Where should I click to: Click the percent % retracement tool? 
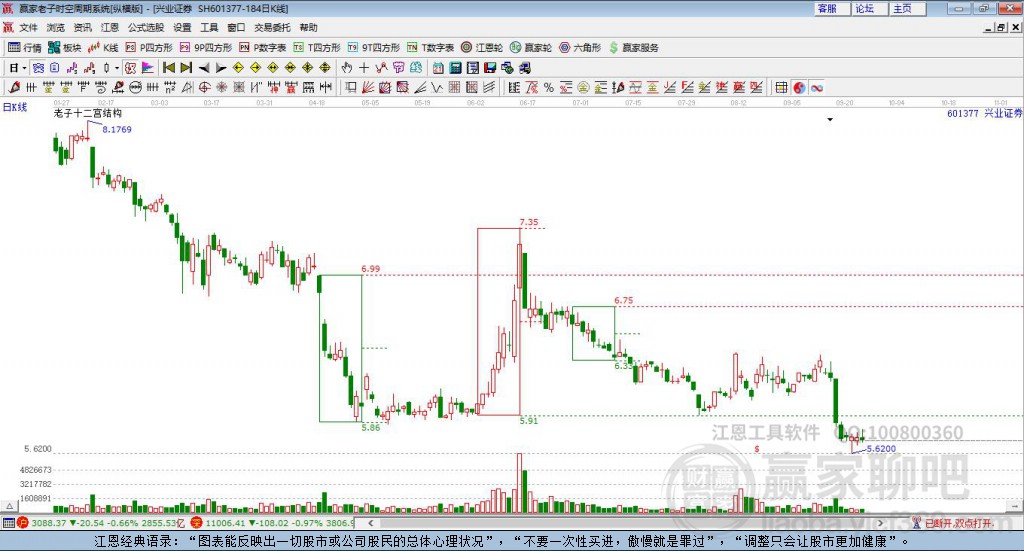click(x=549, y=87)
